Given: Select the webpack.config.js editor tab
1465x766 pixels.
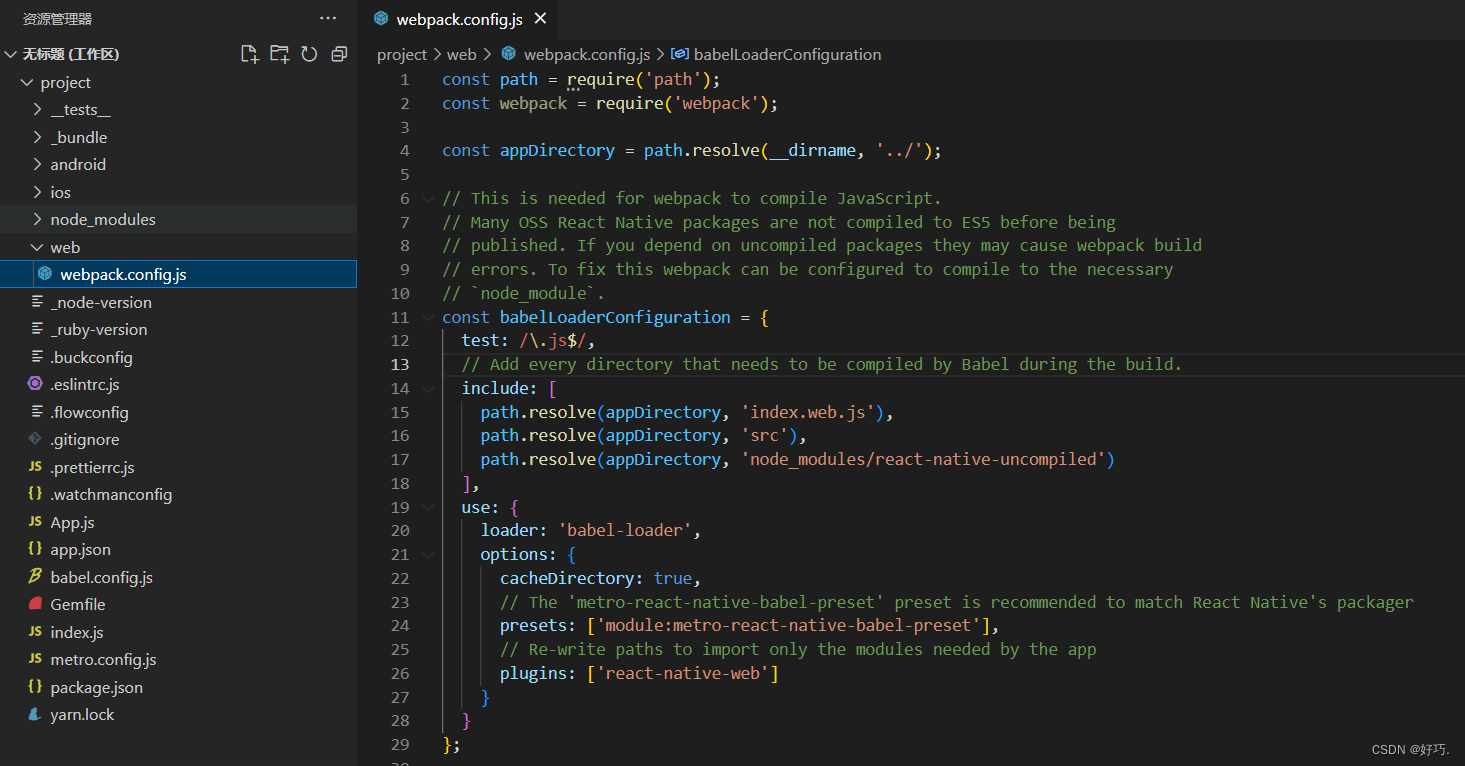Looking at the screenshot, I should [461, 19].
